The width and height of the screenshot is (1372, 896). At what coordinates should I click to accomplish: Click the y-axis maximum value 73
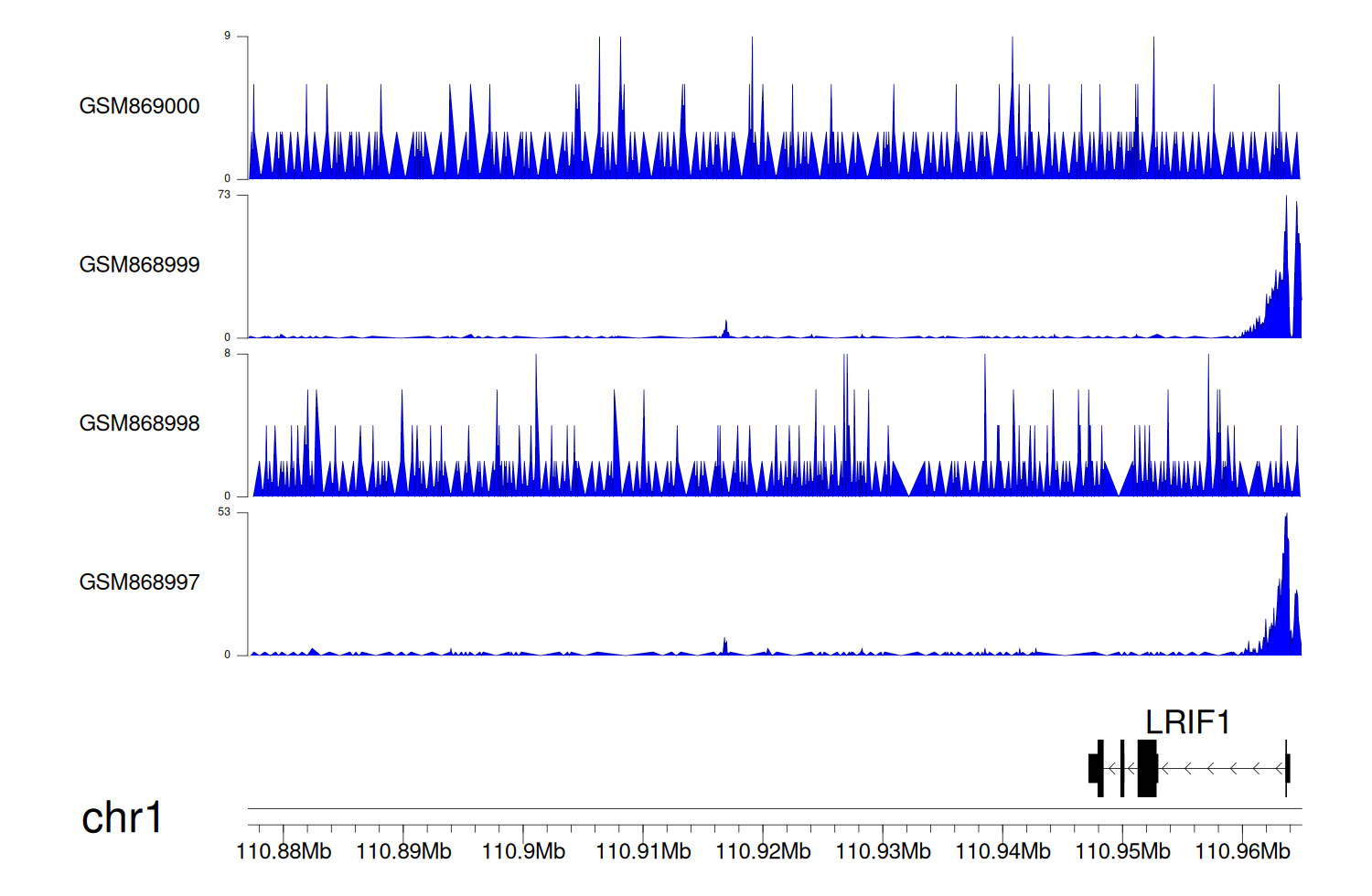(x=224, y=195)
